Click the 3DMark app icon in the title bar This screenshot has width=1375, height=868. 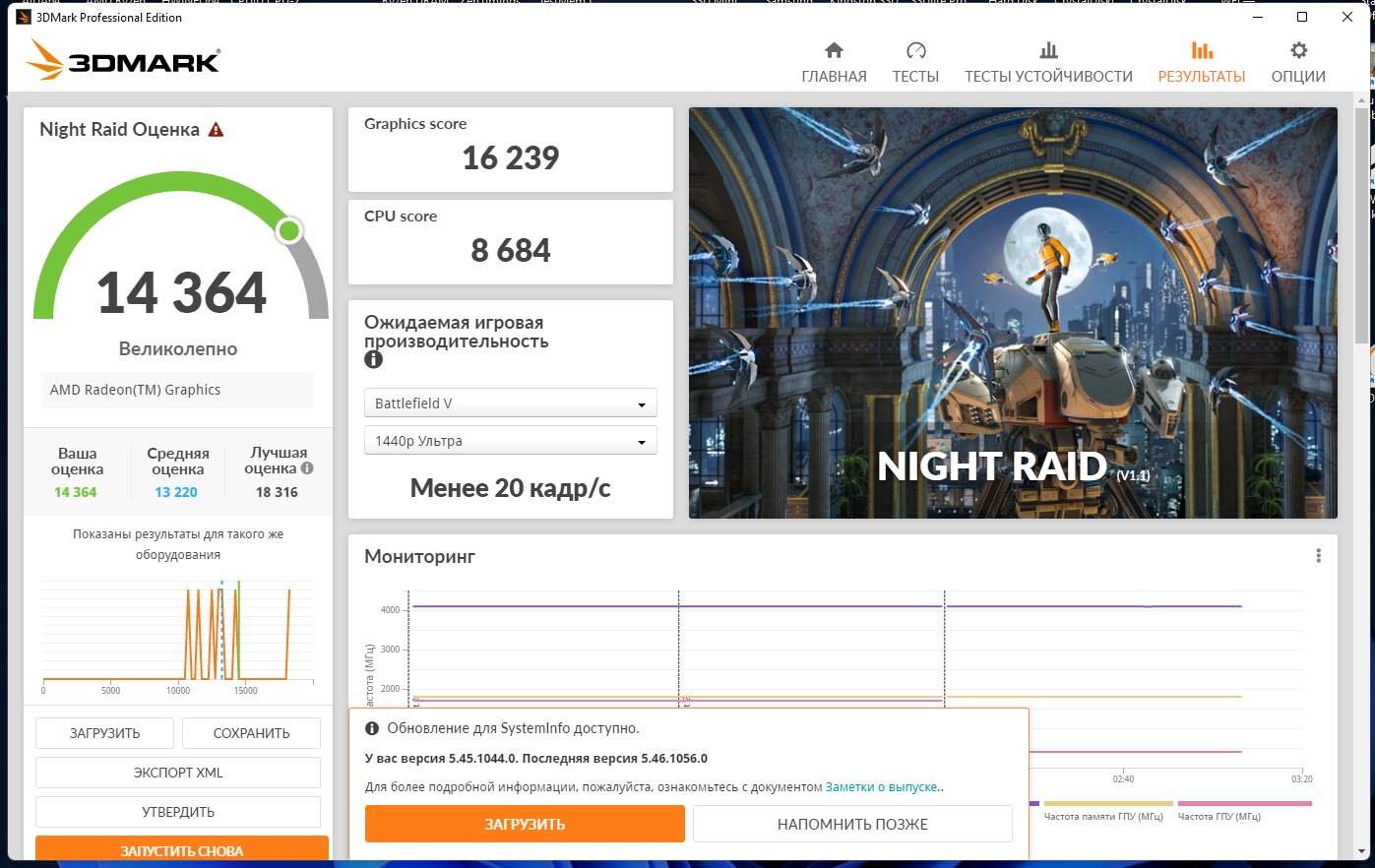pyautogui.click(x=24, y=17)
